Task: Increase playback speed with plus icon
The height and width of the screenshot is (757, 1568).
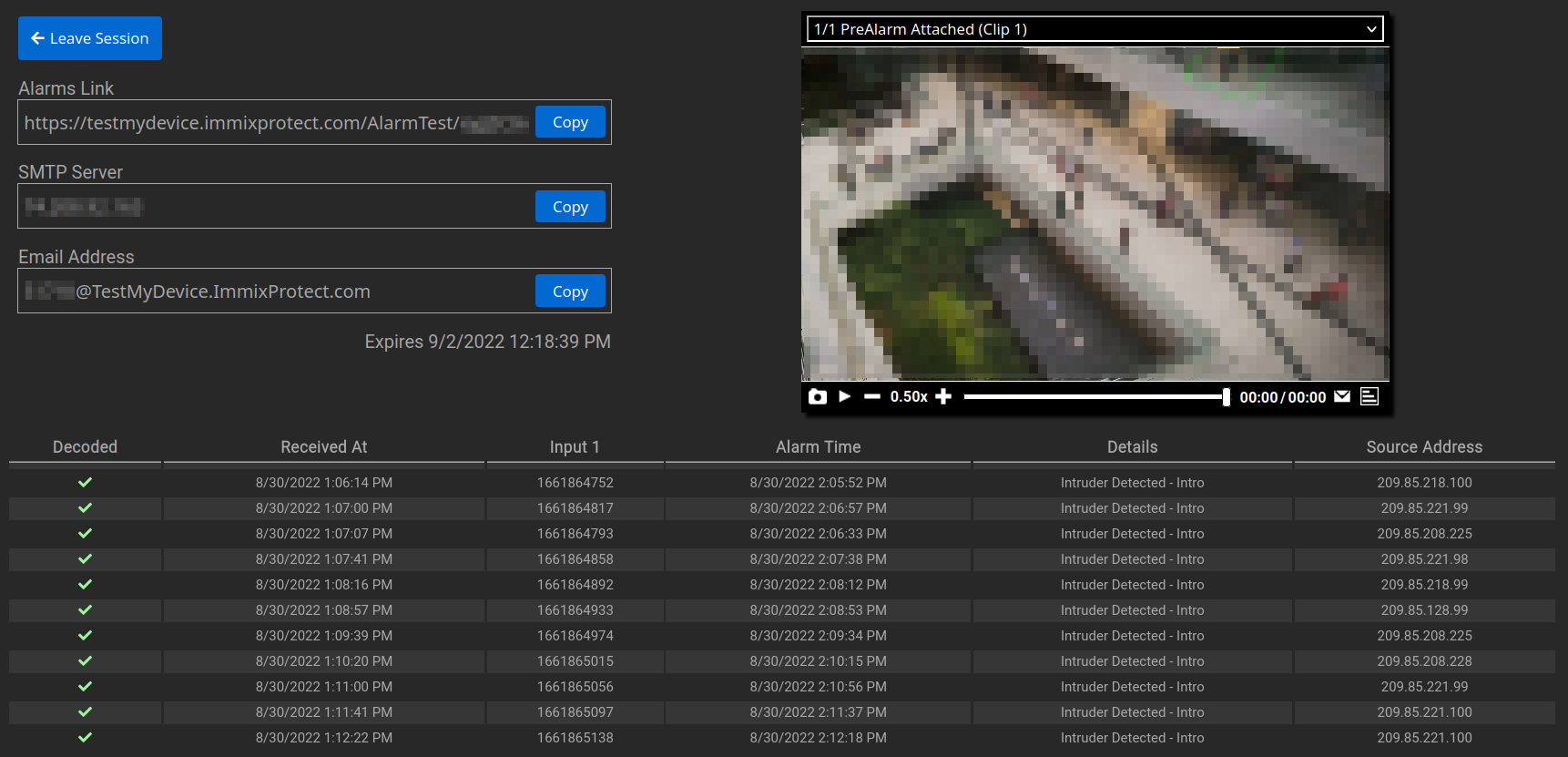Action: [943, 396]
